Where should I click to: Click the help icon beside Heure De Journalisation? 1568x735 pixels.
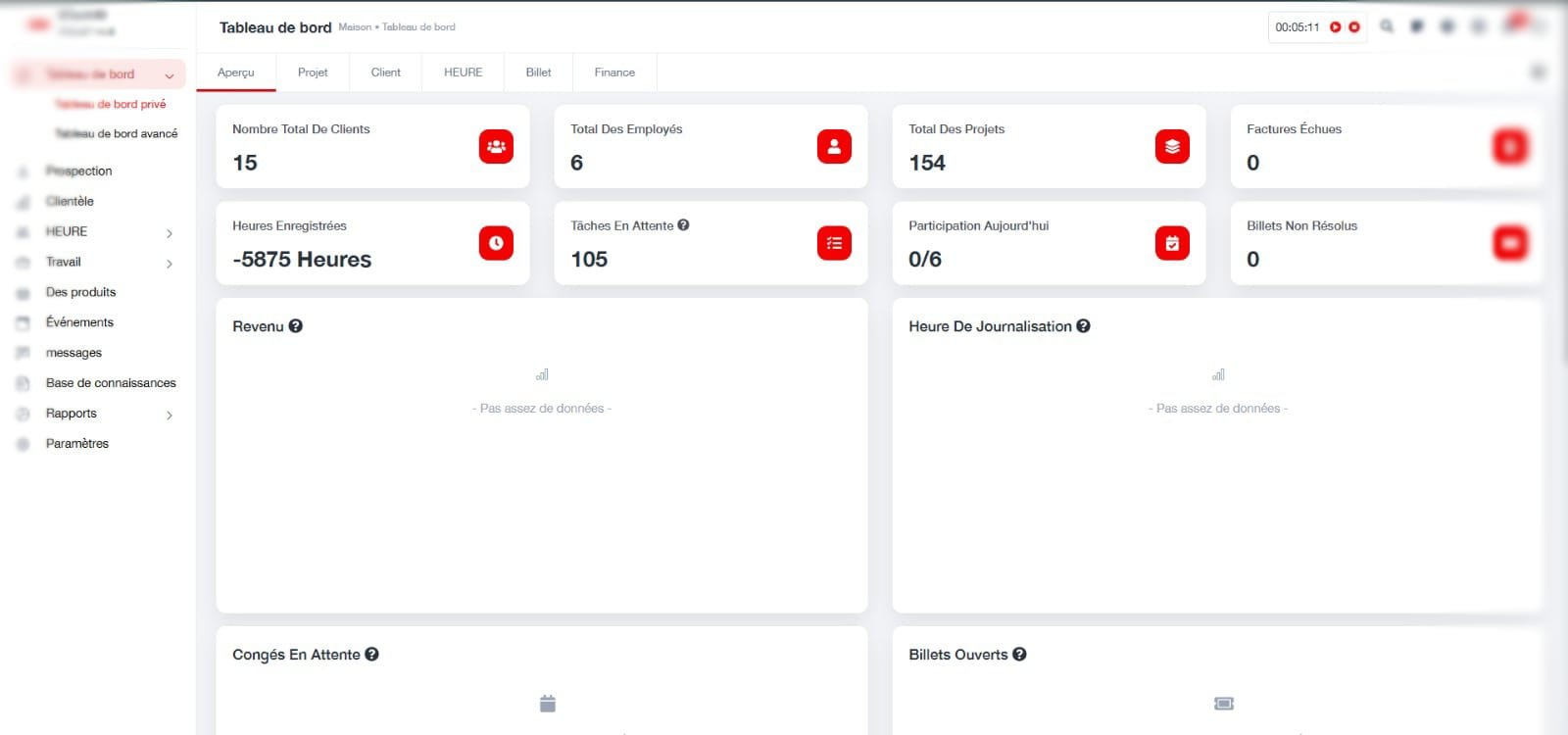[1083, 326]
